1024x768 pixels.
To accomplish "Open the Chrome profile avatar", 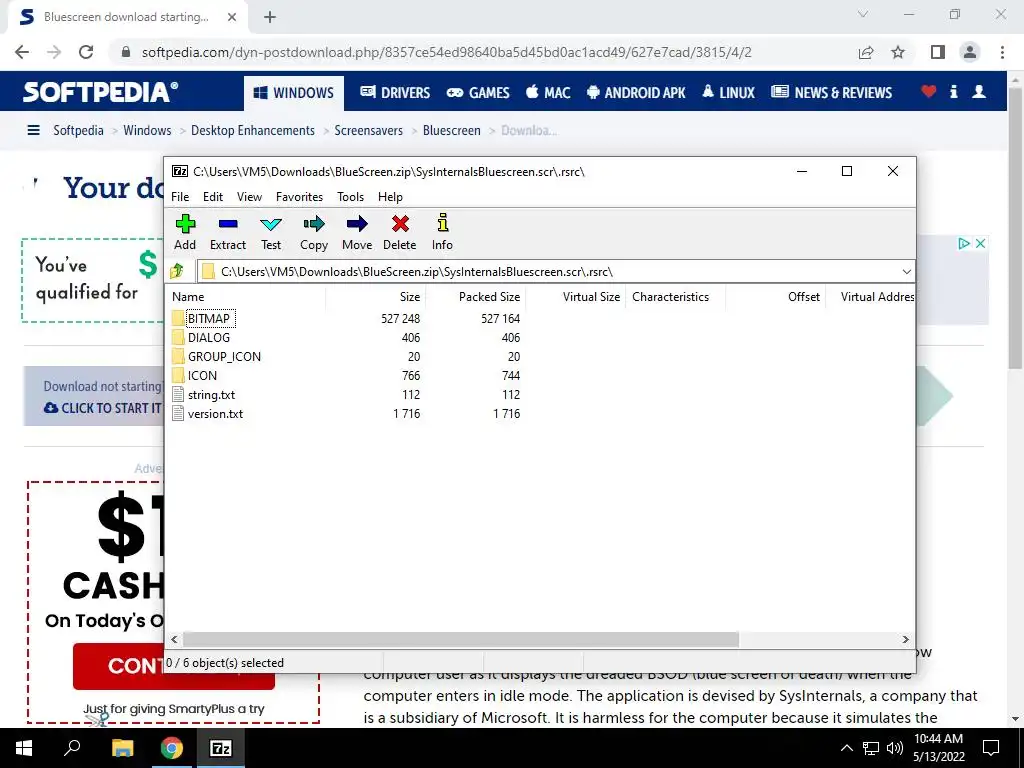I will 970,52.
